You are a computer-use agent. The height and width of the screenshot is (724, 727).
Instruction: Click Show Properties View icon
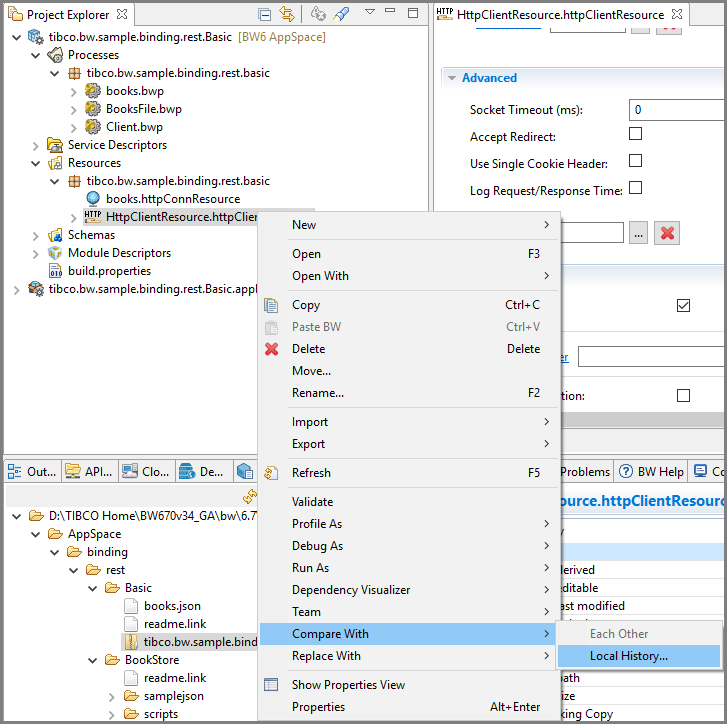[271, 685]
